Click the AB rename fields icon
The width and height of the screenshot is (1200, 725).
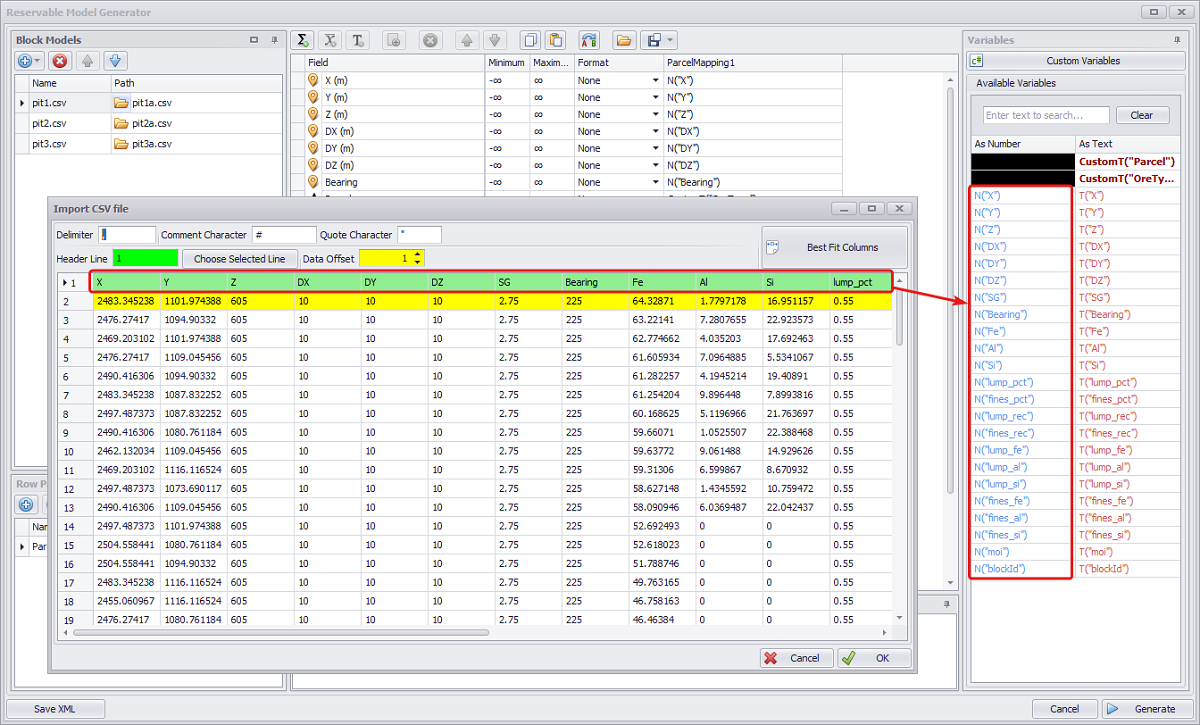pos(589,41)
